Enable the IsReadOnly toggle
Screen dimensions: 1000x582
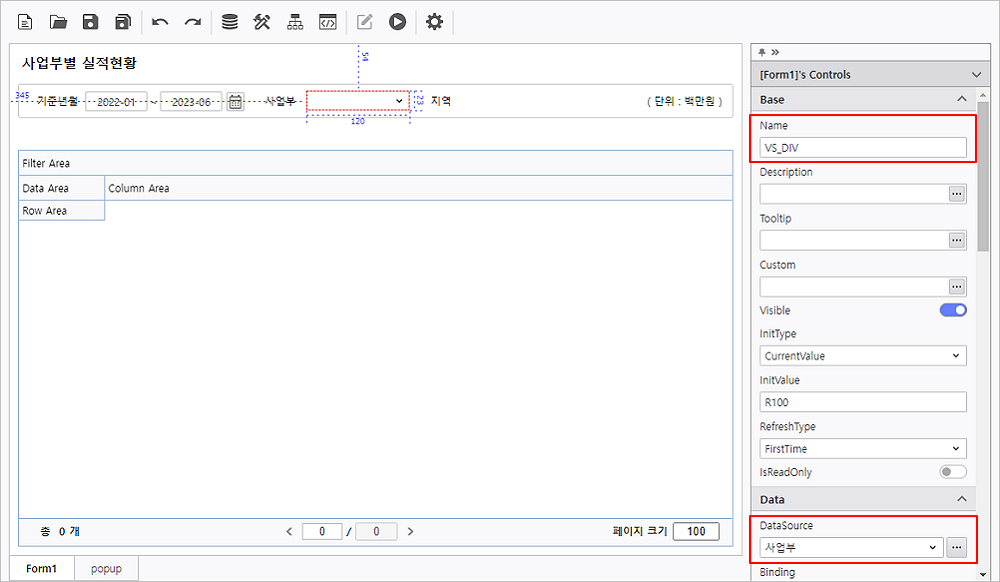[x=953, y=472]
